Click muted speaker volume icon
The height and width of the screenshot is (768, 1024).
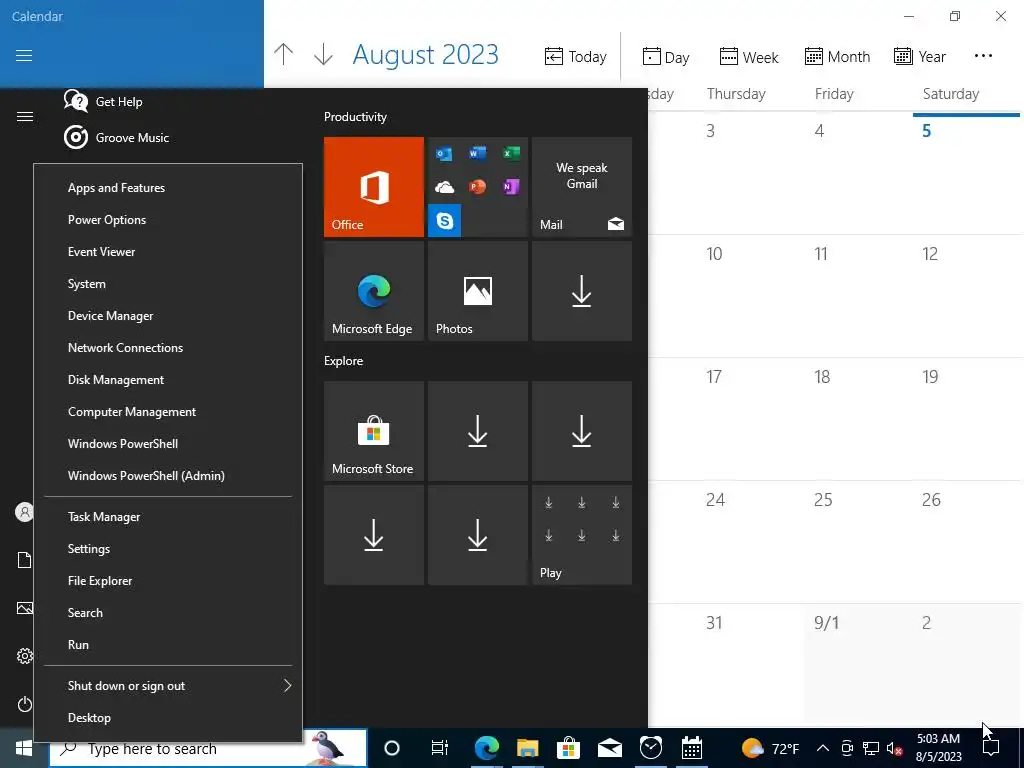coord(895,748)
